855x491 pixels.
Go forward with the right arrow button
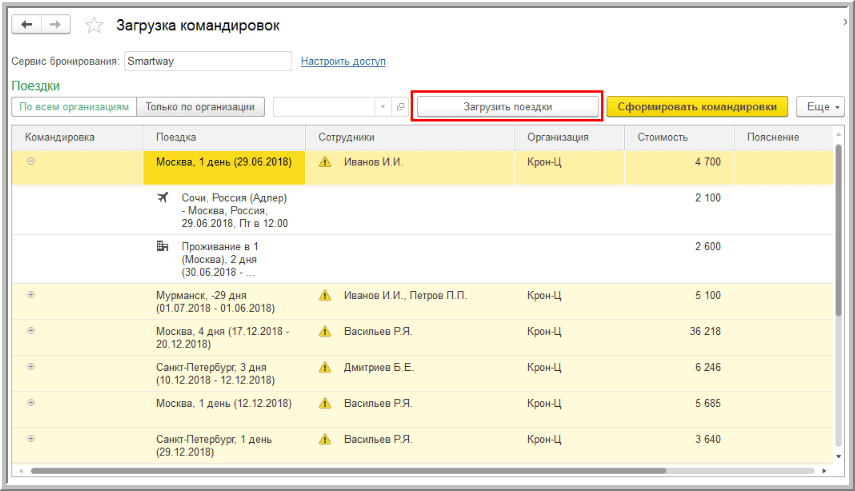(56, 25)
